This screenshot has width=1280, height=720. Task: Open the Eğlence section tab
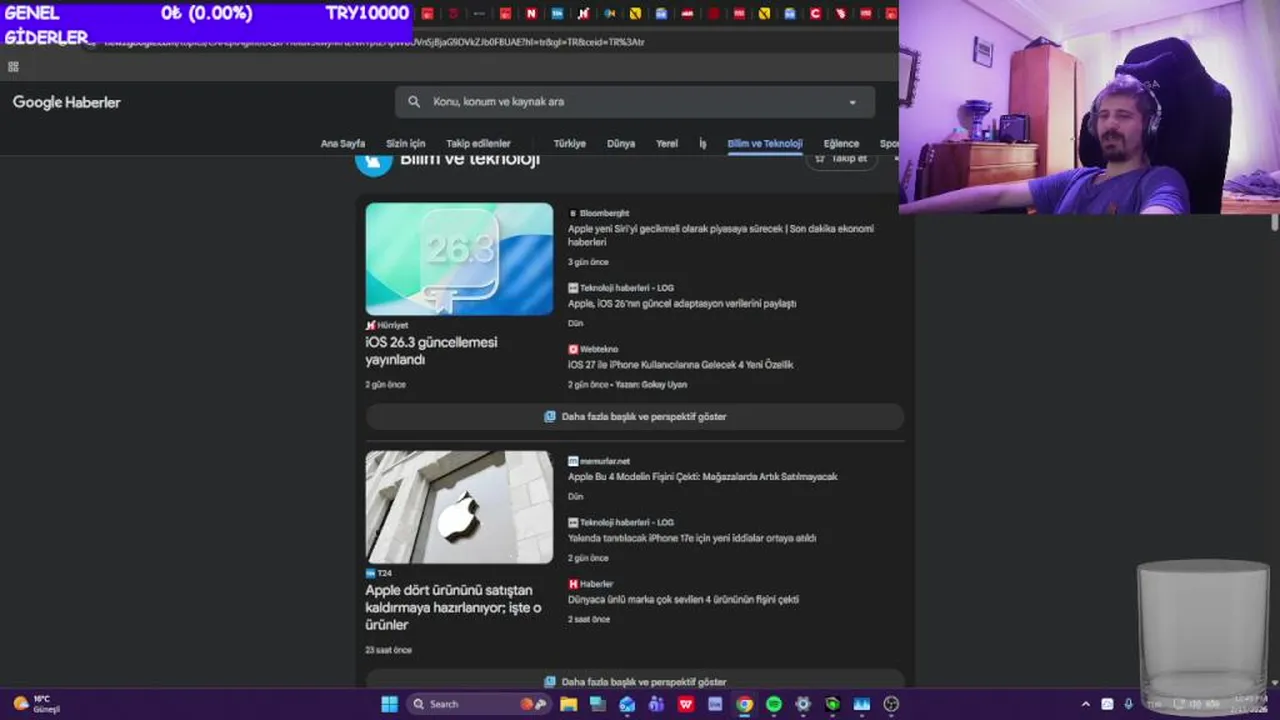[x=841, y=143]
